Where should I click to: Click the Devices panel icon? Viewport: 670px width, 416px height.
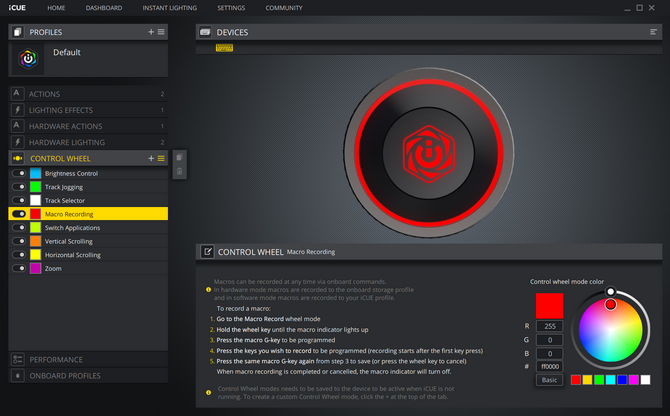pyautogui.click(x=205, y=32)
